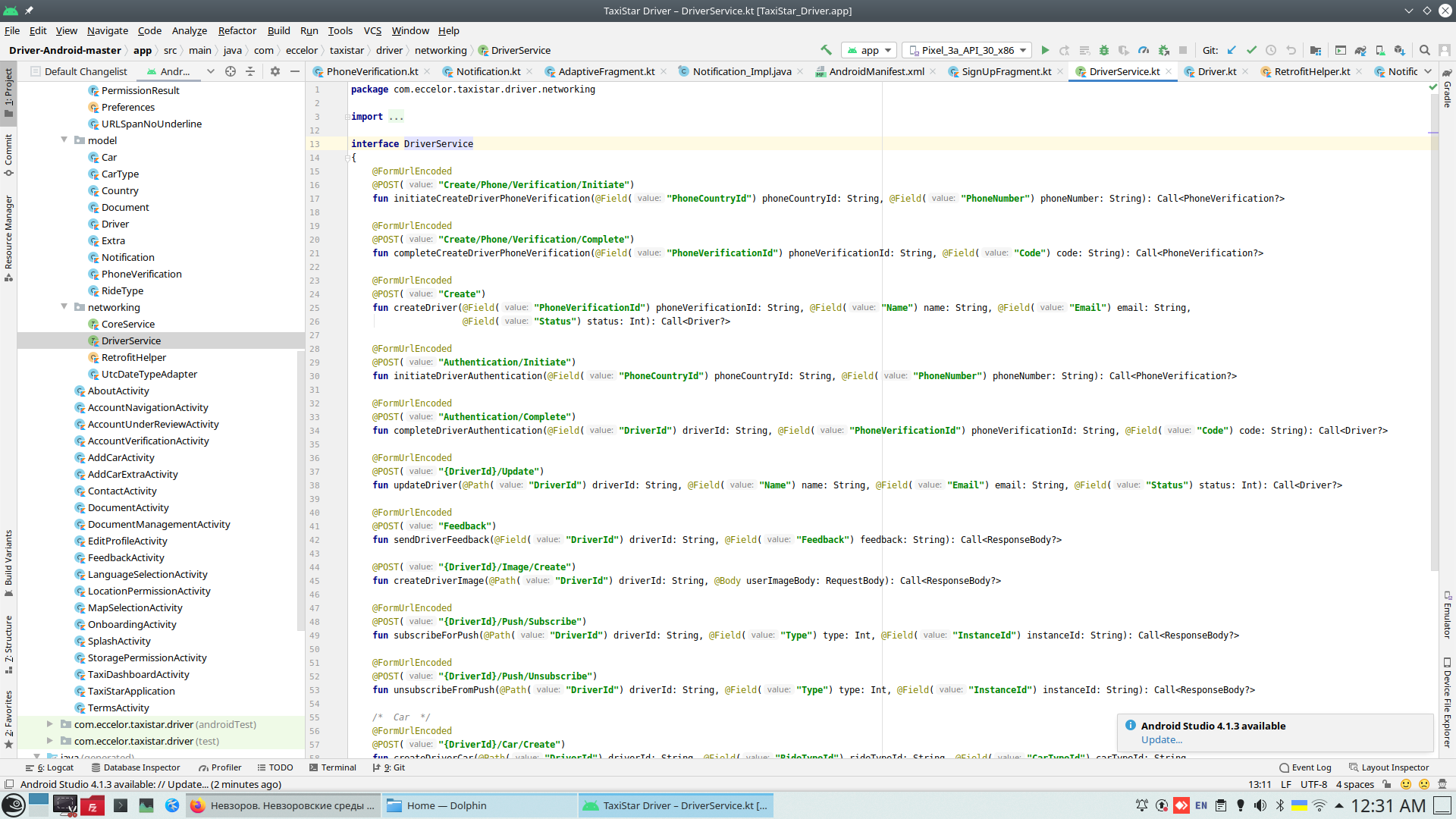This screenshot has width=1456, height=819.
Task: Open the app run configuration dropdown
Action: click(870, 50)
